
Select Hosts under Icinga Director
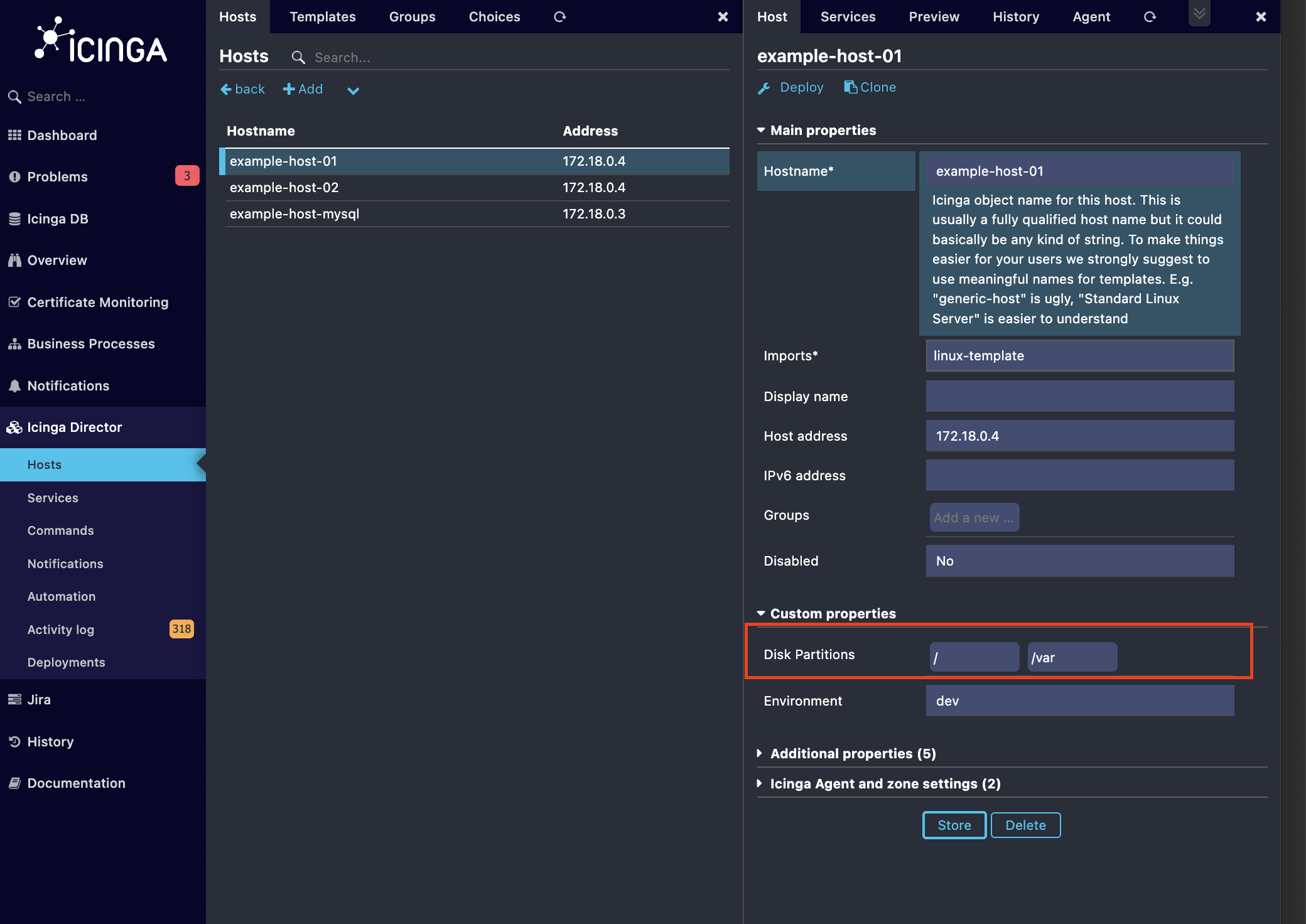pyautogui.click(x=103, y=465)
